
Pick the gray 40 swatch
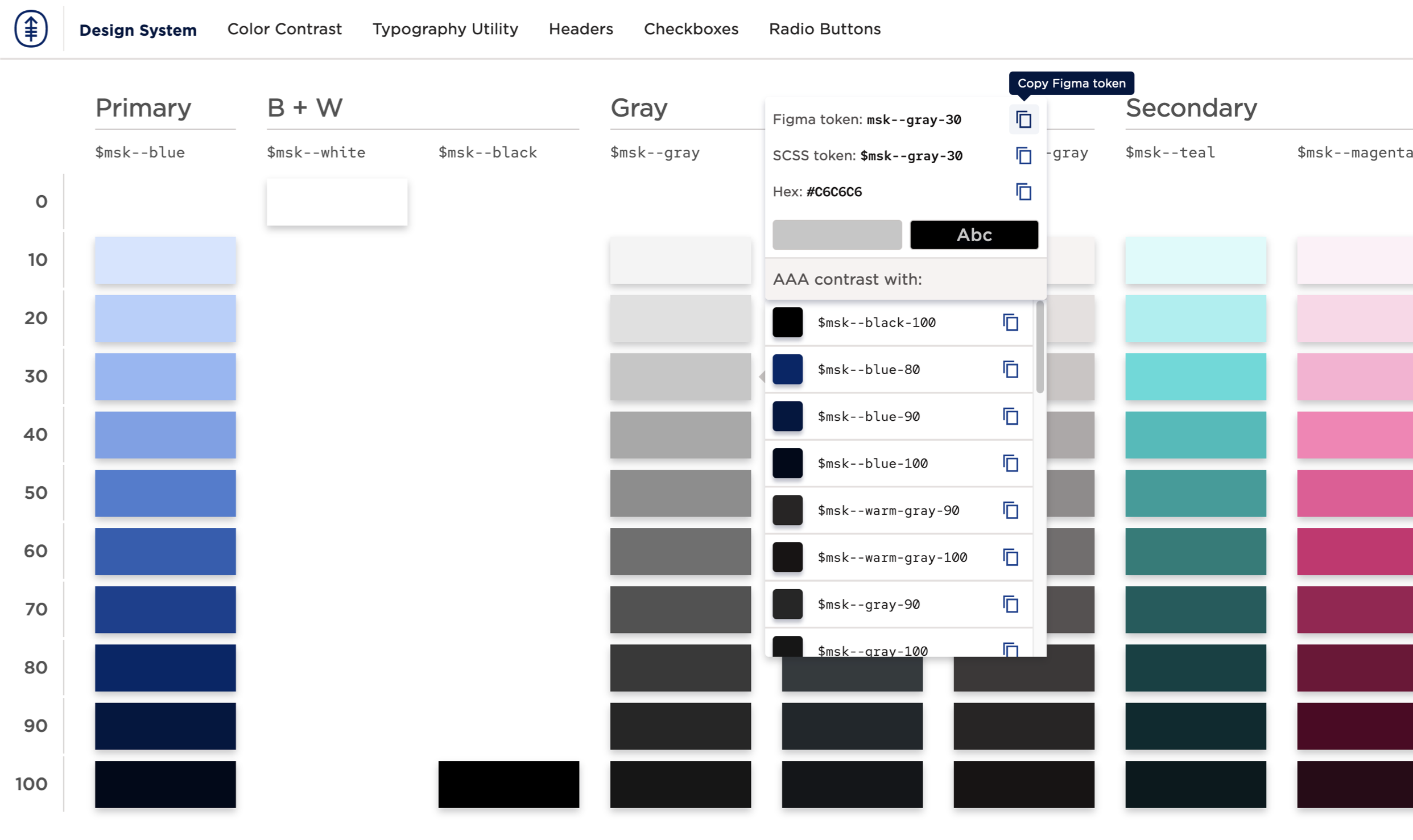tap(680, 435)
